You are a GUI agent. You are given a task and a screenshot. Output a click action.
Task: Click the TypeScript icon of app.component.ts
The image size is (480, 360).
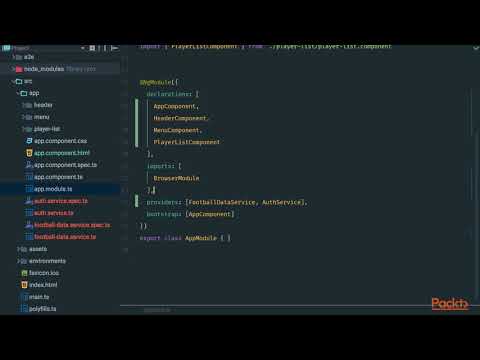coord(29,177)
